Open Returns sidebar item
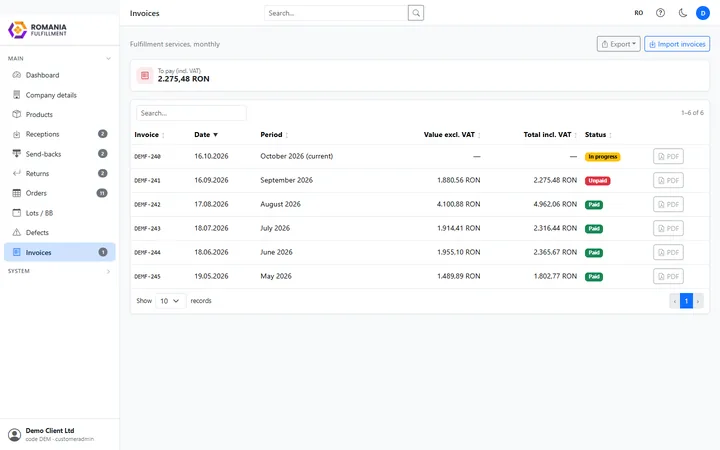 60,174
